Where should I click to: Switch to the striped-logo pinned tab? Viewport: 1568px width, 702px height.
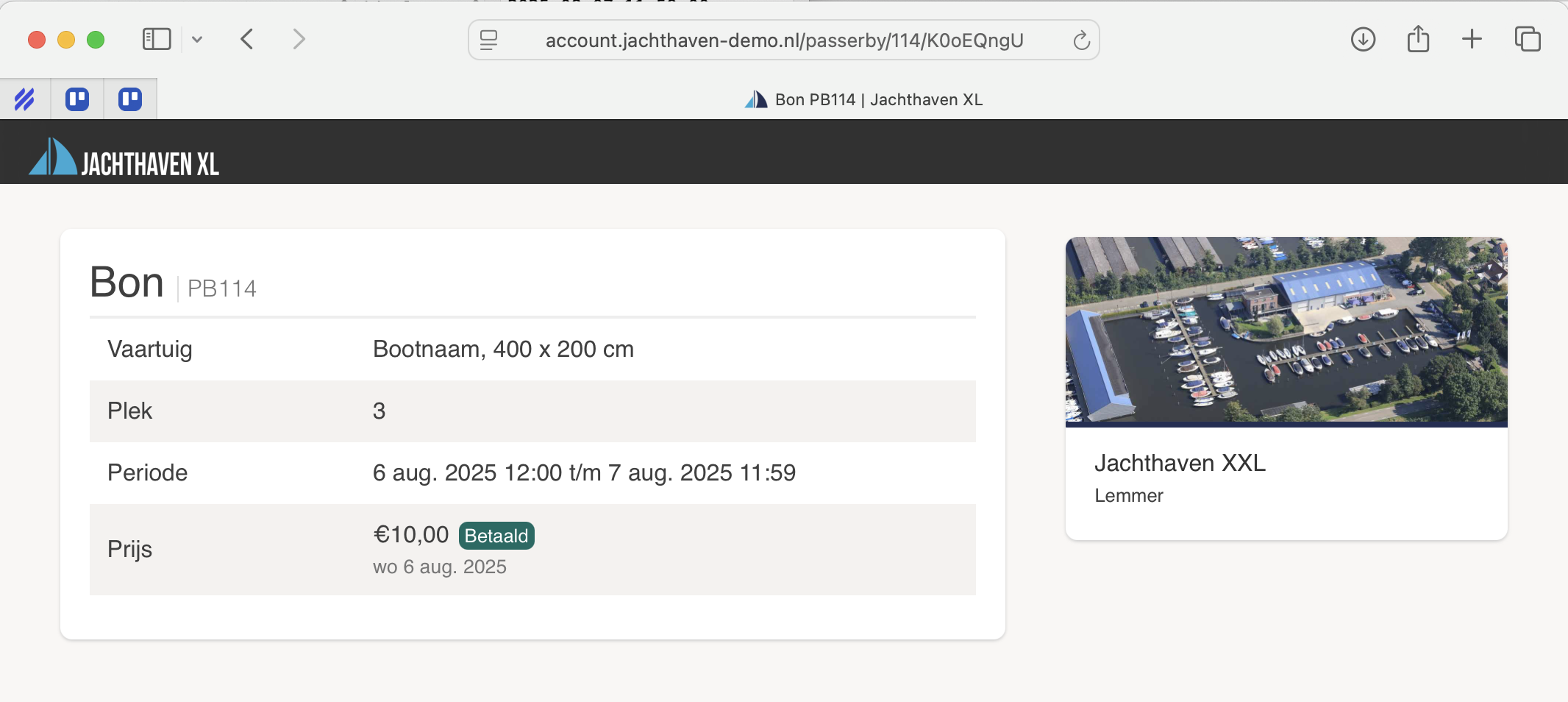click(24, 99)
